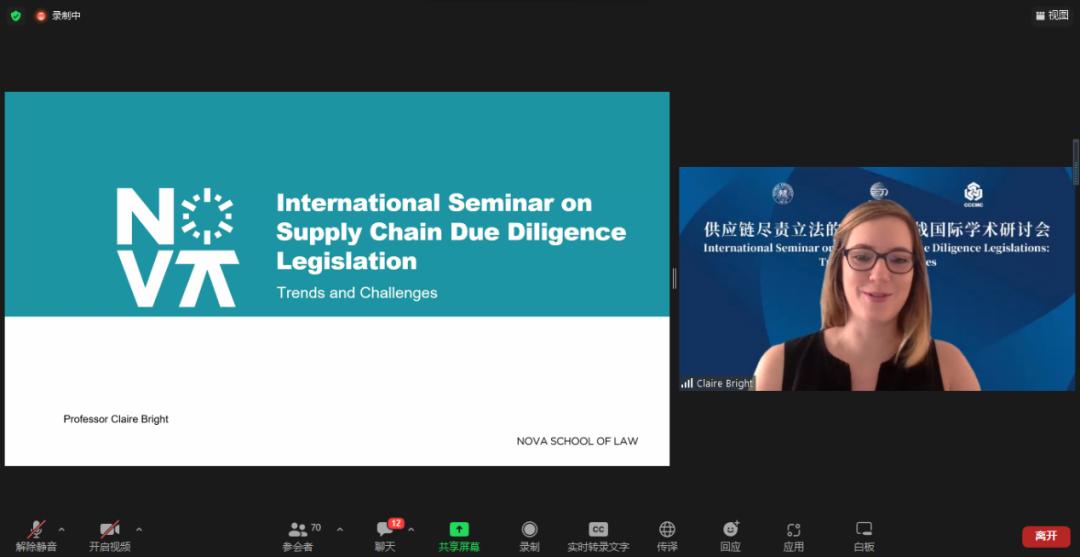Open Reactions emoji menu (回应)
The image size is (1080, 557).
[x=730, y=535]
